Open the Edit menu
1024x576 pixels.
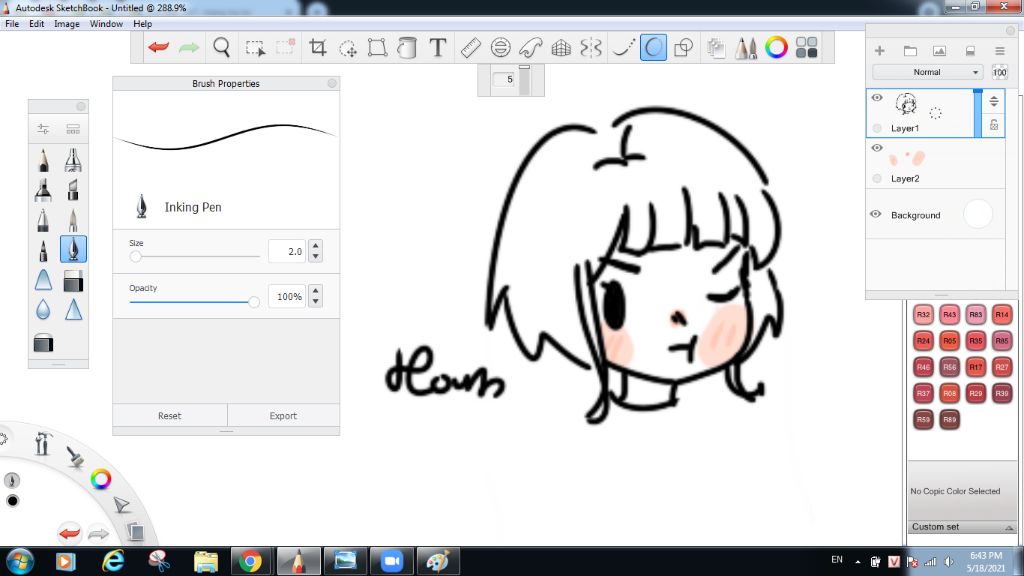(x=37, y=24)
